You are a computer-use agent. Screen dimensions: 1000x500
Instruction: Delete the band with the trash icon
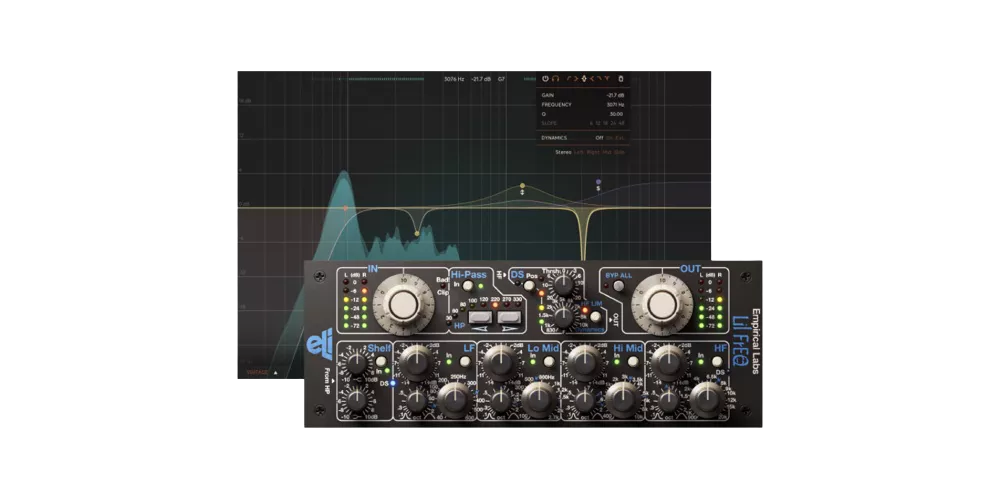pyautogui.click(x=621, y=78)
